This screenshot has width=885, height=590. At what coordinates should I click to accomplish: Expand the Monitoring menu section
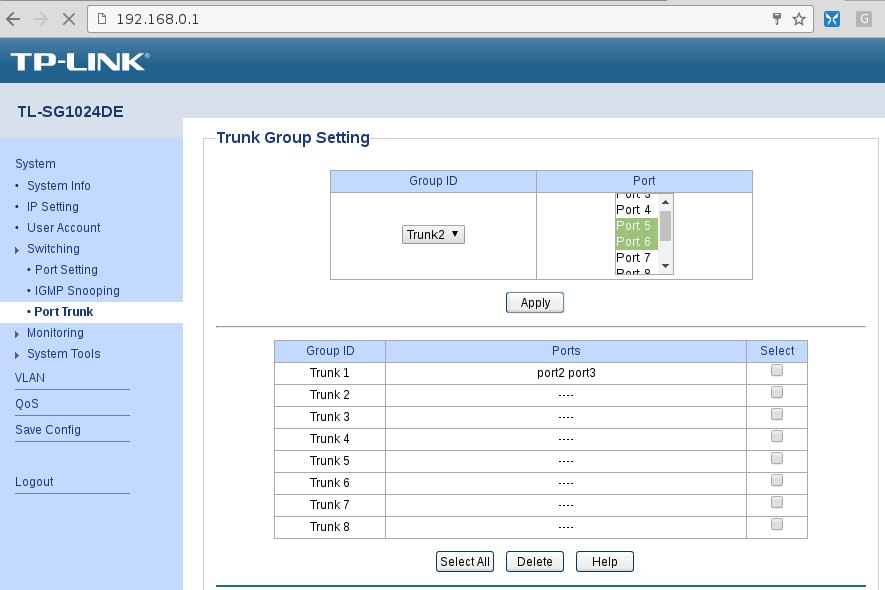click(55, 333)
